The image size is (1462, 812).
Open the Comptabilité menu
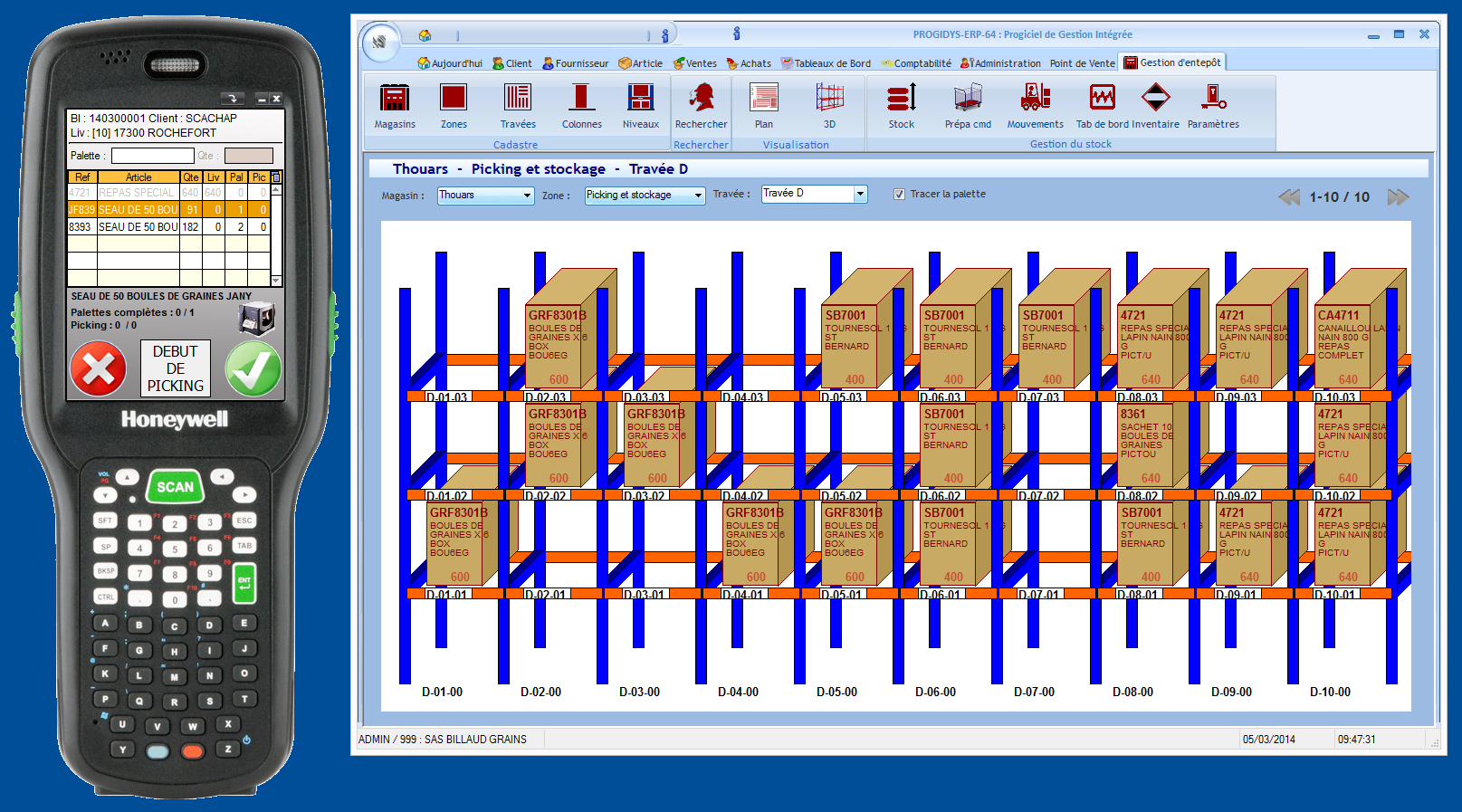[x=916, y=63]
